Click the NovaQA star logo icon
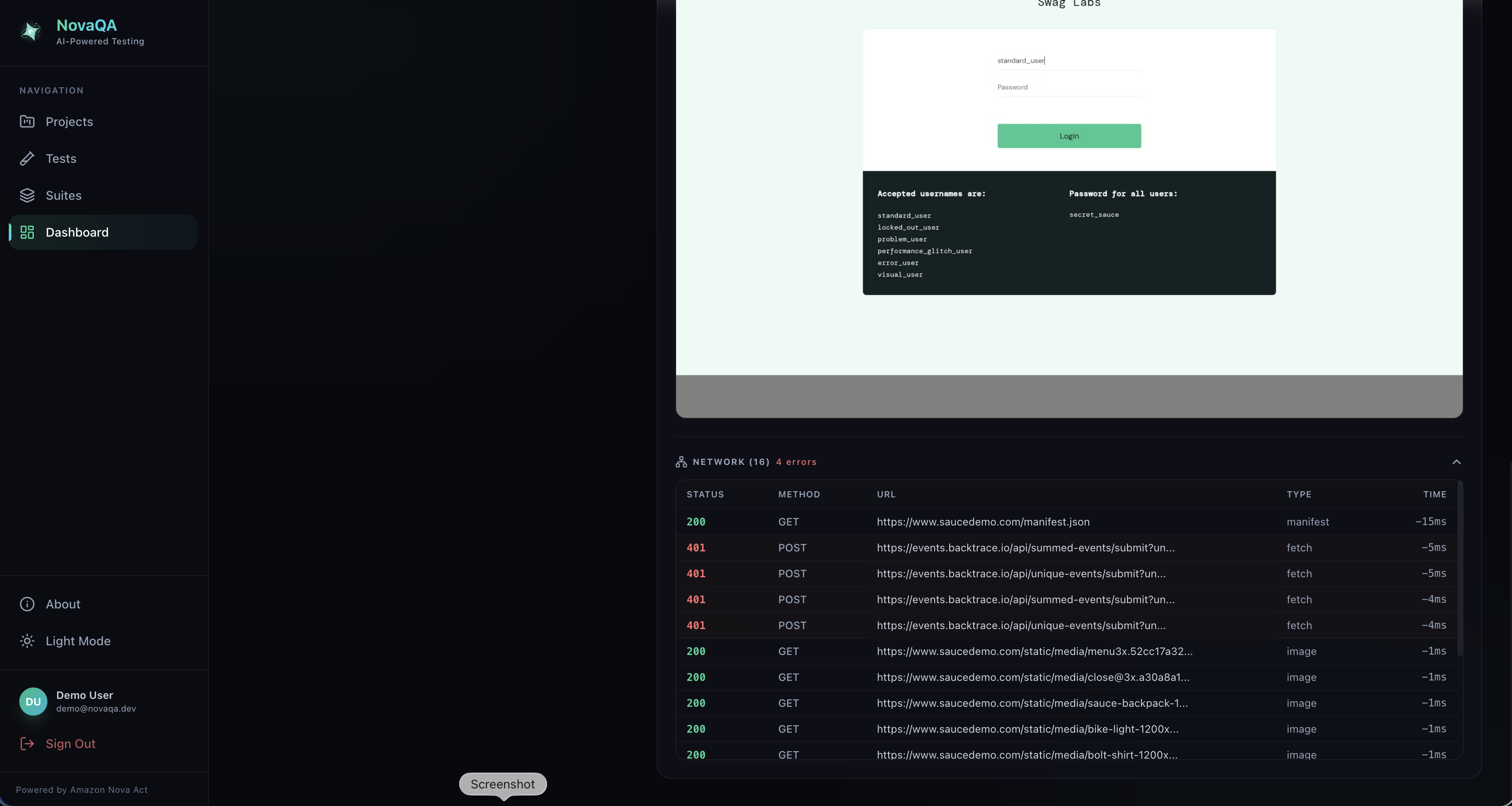The width and height of the screenshot is (1512, 806). (31, 31)
